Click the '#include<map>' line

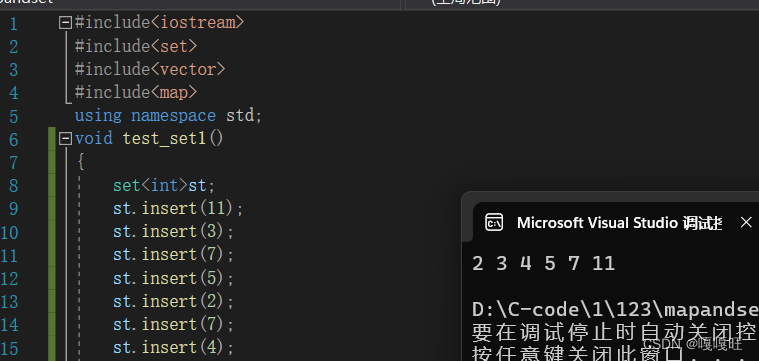(136, 92)
